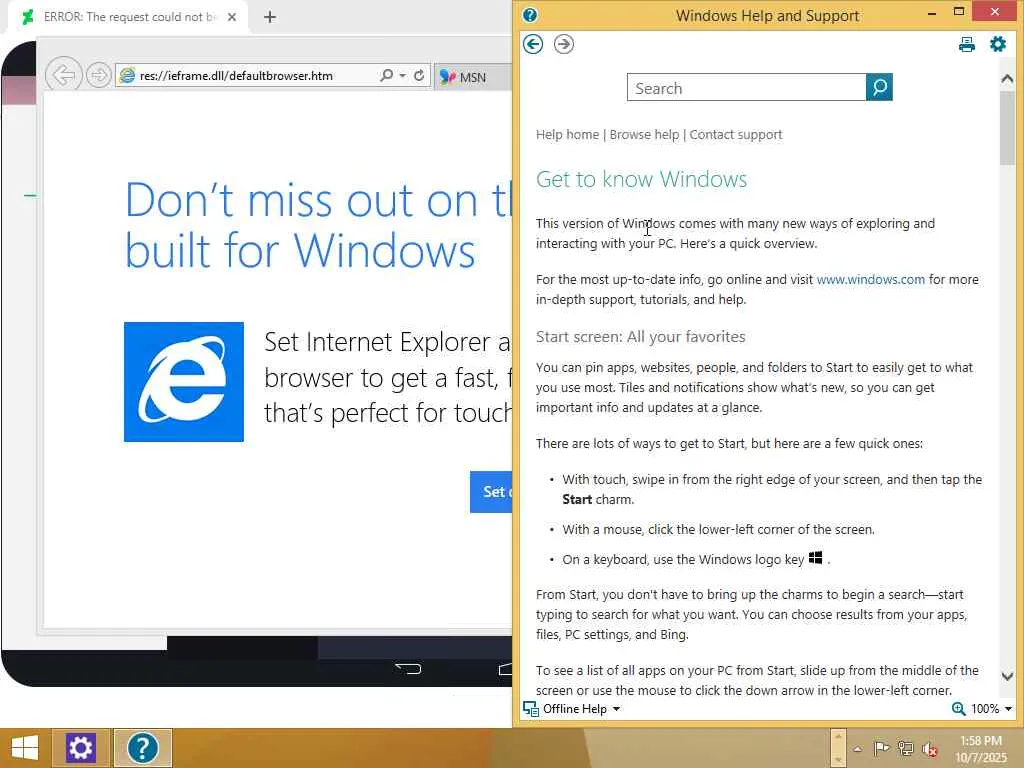Click the Start screen: All your favorites heading

(x=641, y=336)
